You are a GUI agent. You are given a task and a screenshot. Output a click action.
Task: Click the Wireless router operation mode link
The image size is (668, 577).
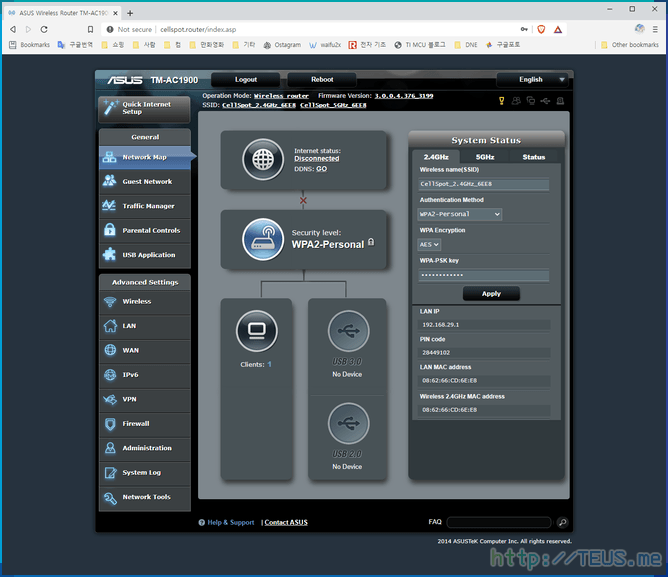pyautogui.click(x=281, y=96)
